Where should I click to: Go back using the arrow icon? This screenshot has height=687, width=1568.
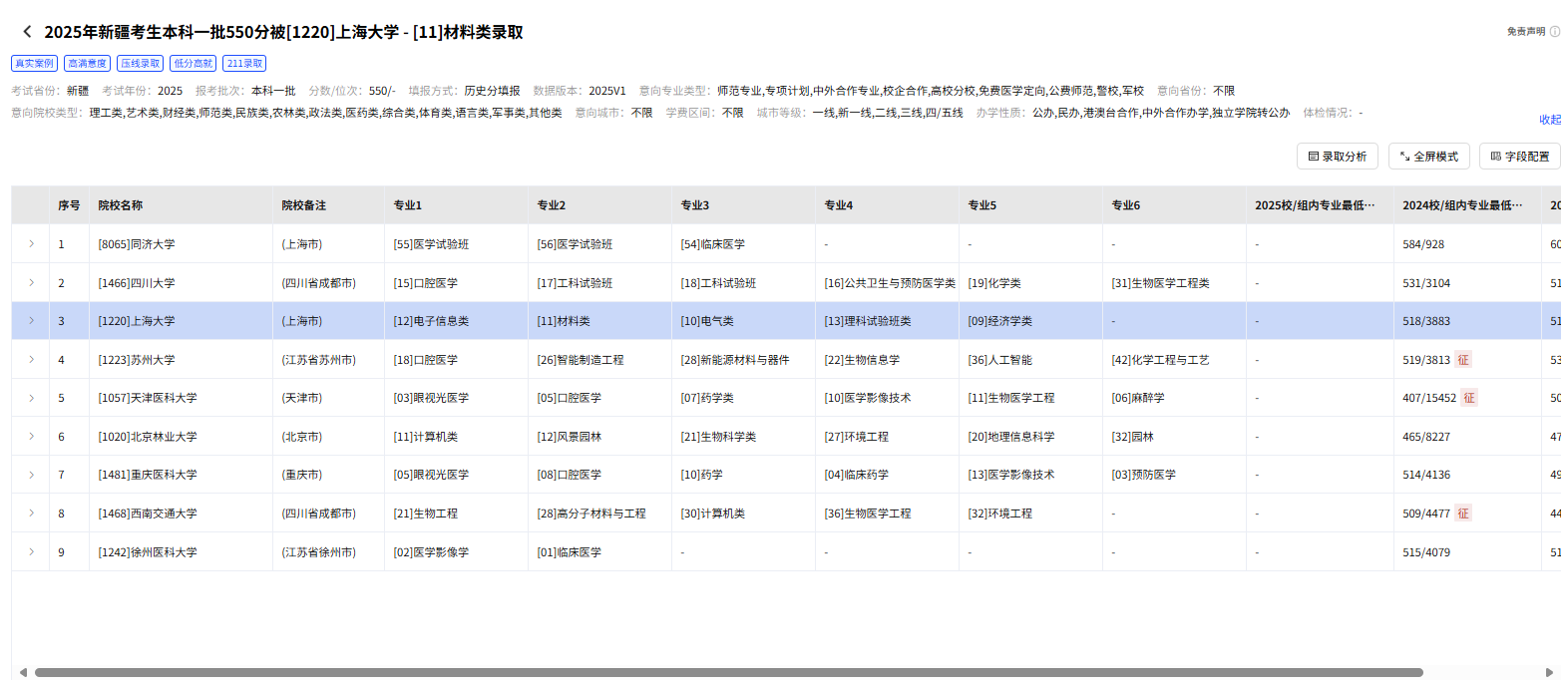click(27, 32)
